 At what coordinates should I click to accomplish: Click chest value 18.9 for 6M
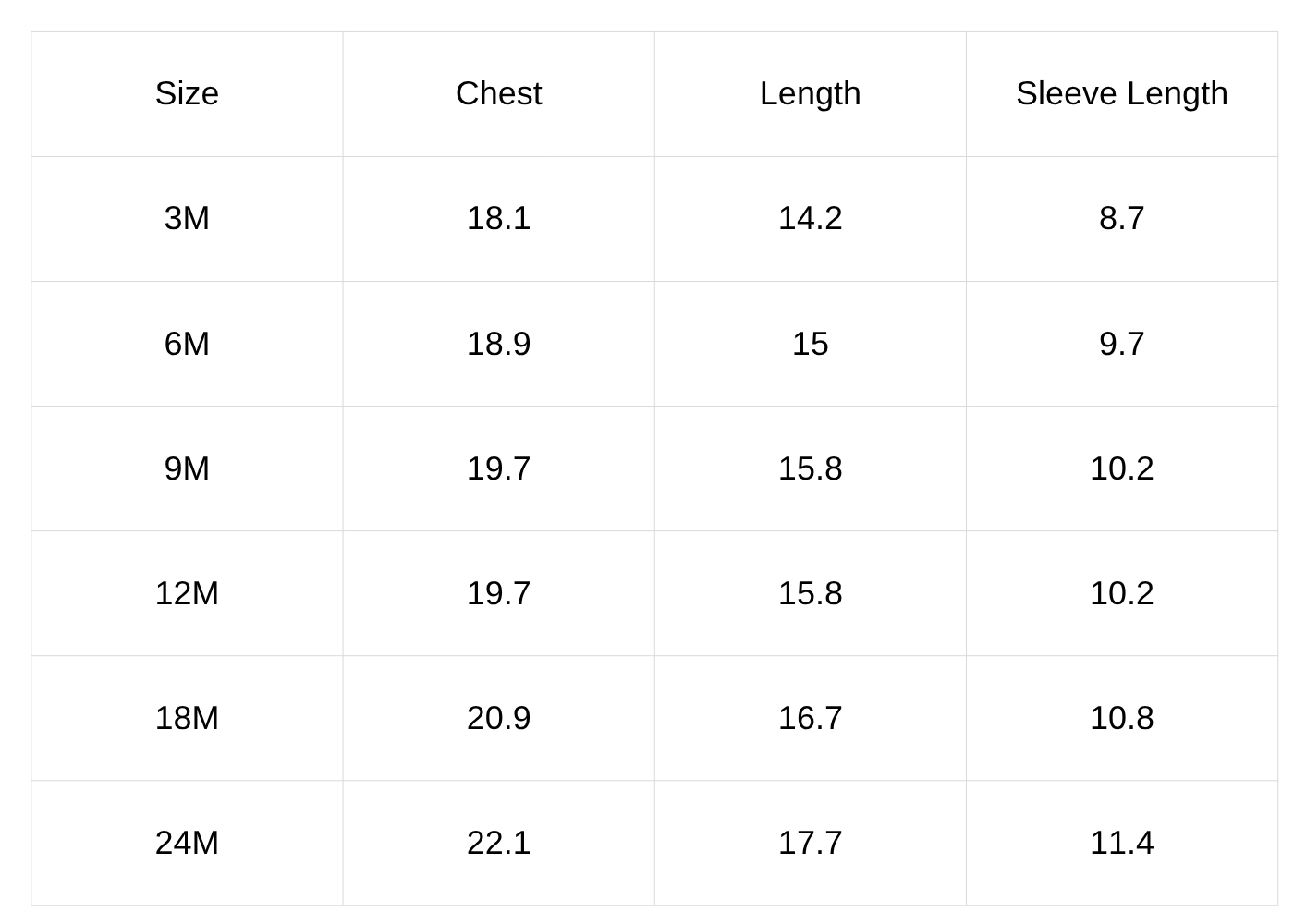tap(498, 344)
